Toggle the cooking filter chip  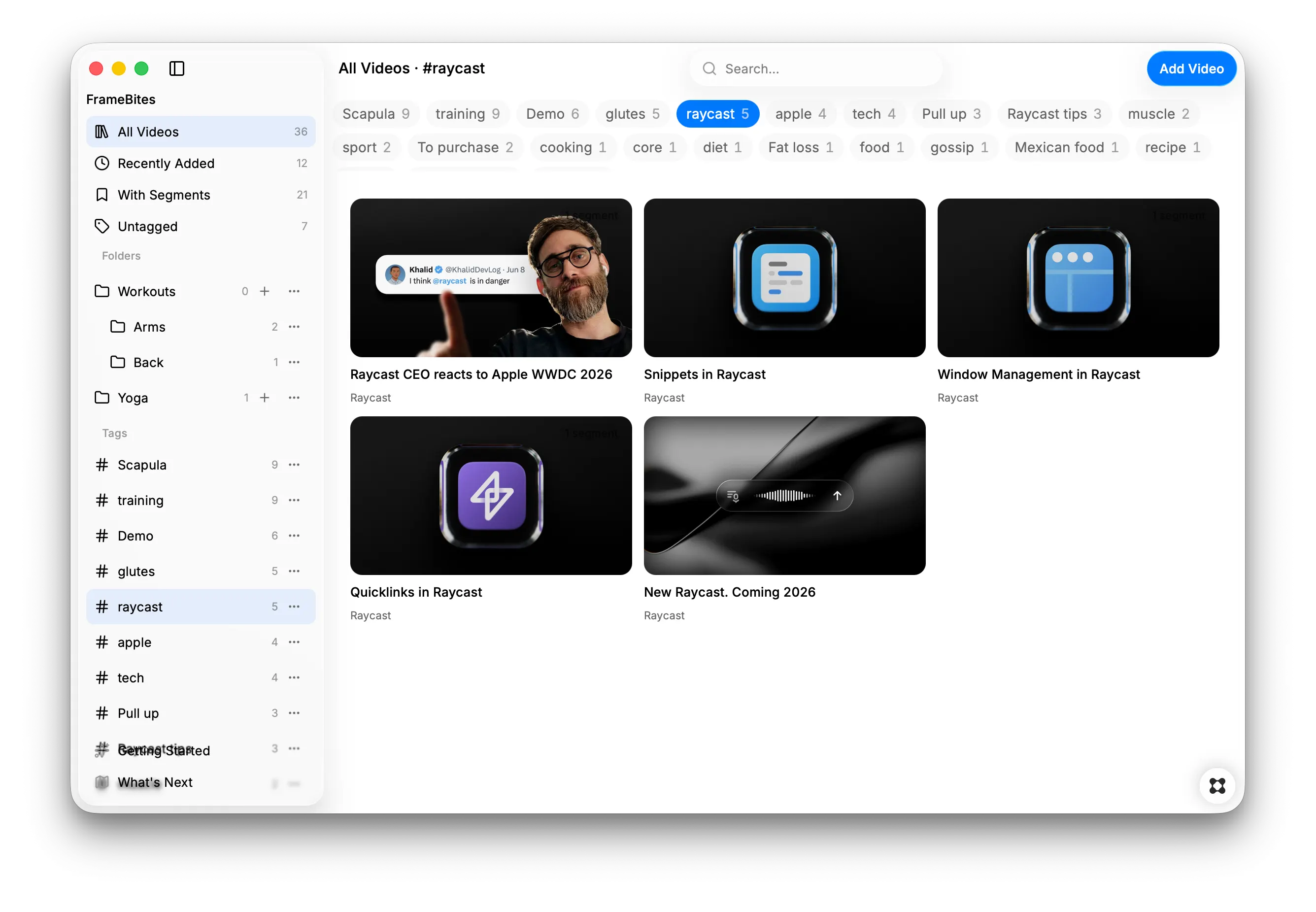(x=573, y=147)
